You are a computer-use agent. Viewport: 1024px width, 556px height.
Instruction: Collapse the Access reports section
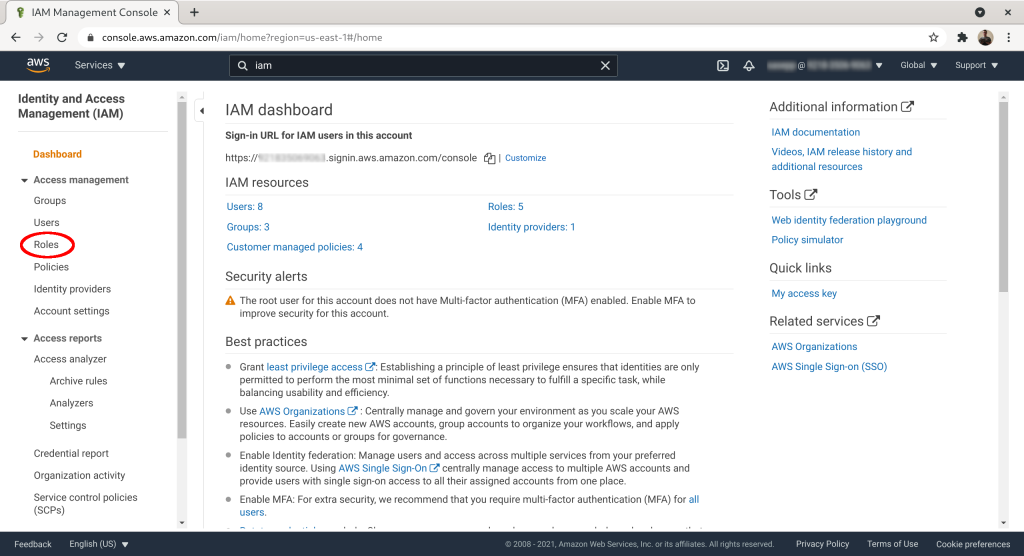click(24, 338)
